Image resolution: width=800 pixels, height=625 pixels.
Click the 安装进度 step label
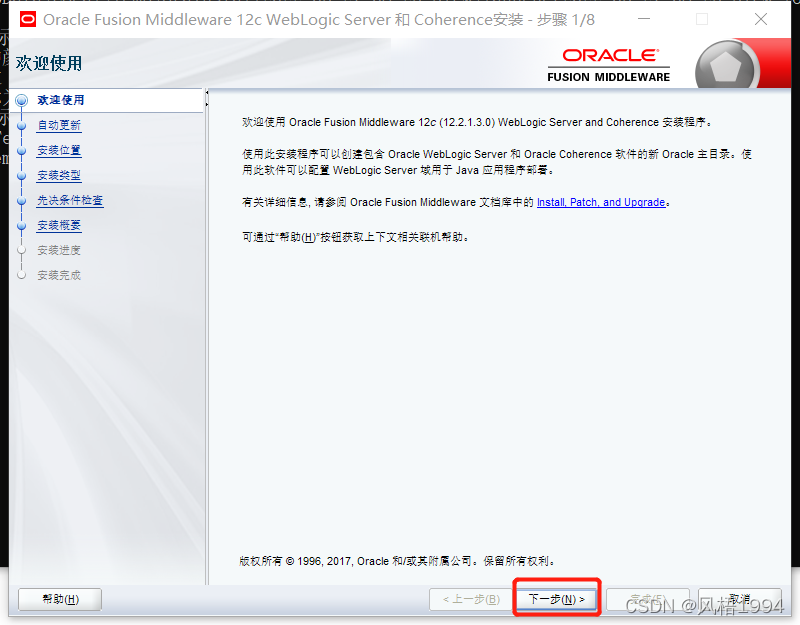pyautogui.click(x=59, y=250)
